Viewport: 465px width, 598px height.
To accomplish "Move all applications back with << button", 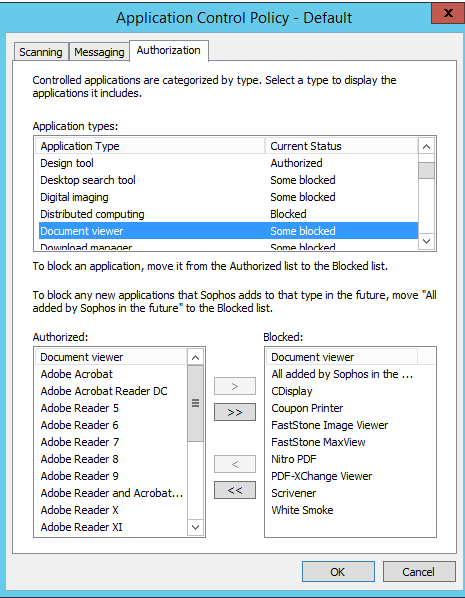I will coord(235,490).
